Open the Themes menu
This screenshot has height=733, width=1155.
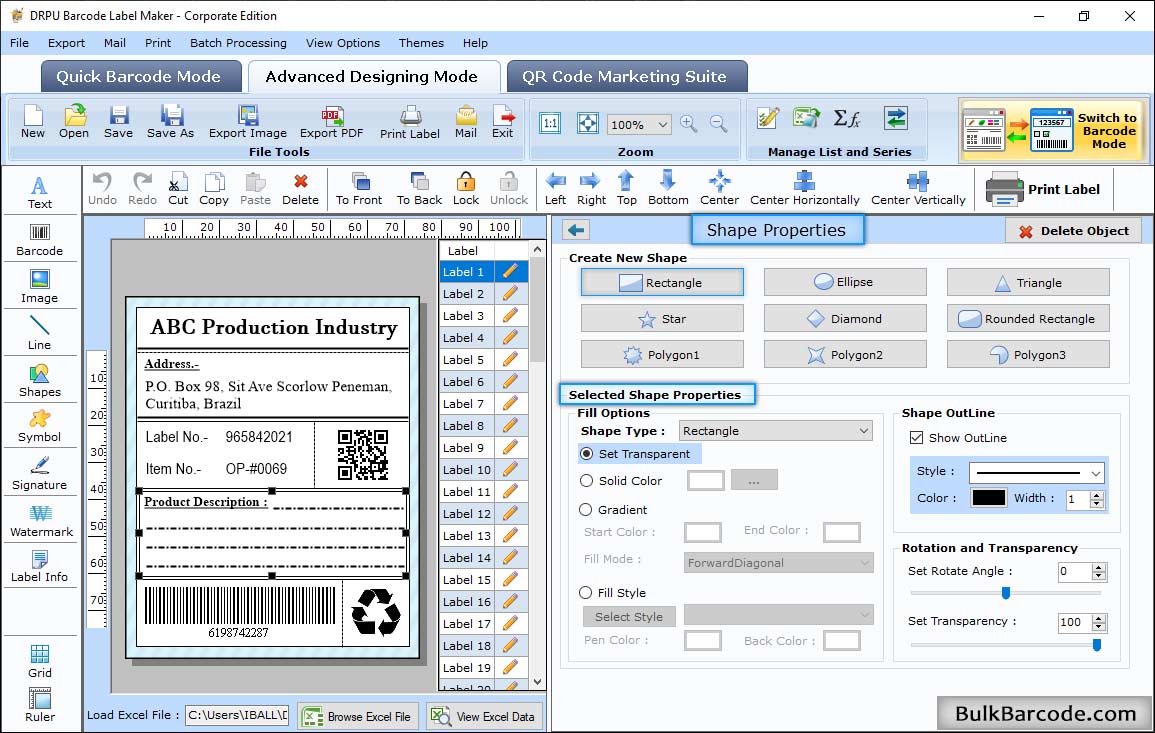[x=421, y=43]
